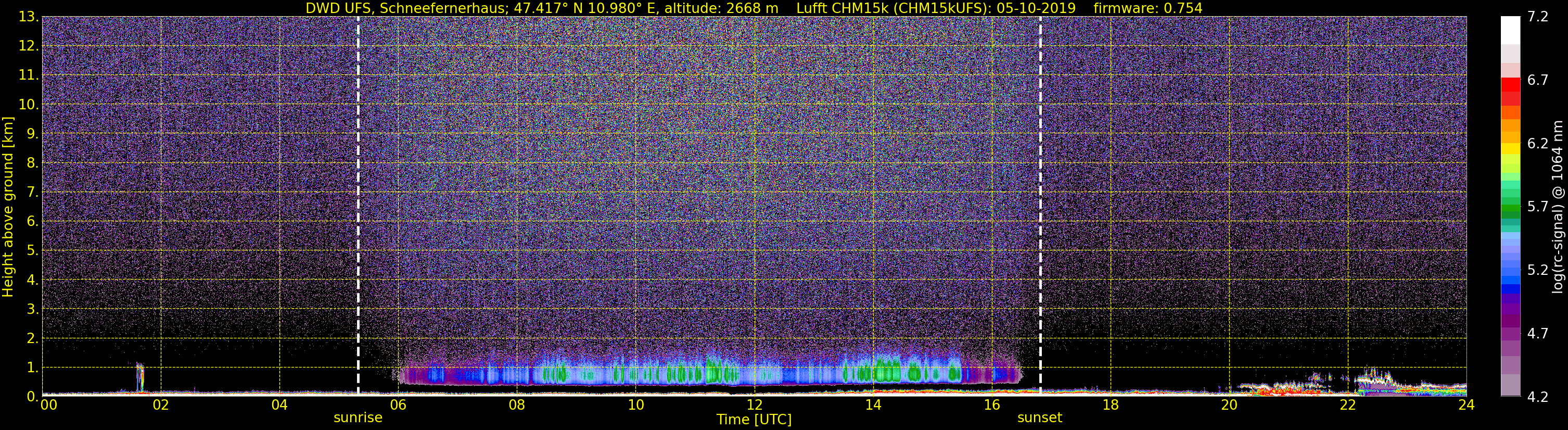Click the white top segment of the colorbar

[x=1510, y=30]
